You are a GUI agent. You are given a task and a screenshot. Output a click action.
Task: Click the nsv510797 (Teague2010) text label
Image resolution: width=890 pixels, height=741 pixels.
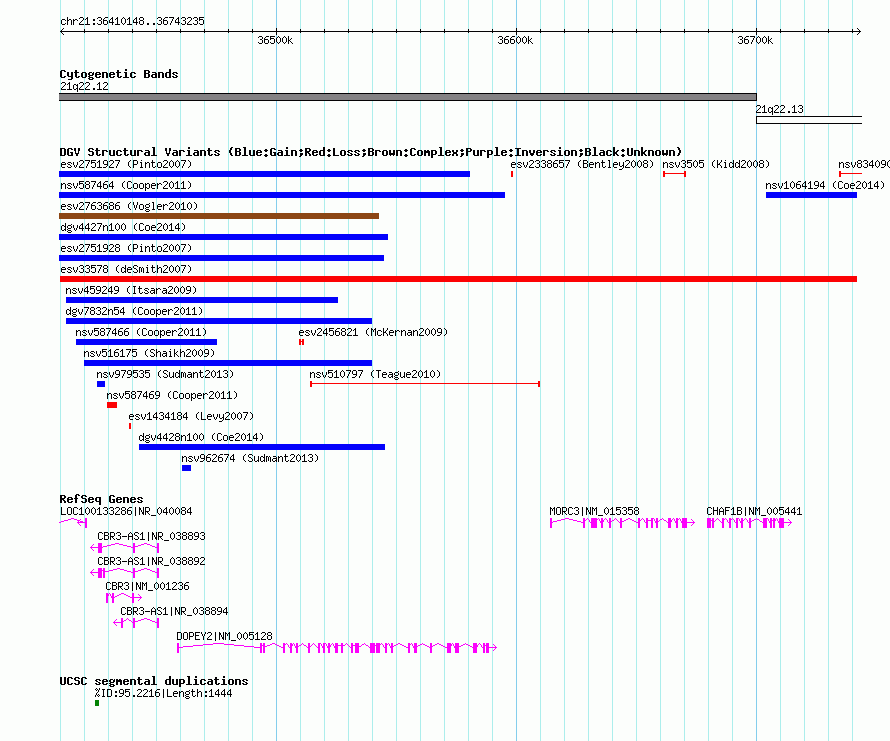click(375, 374)
